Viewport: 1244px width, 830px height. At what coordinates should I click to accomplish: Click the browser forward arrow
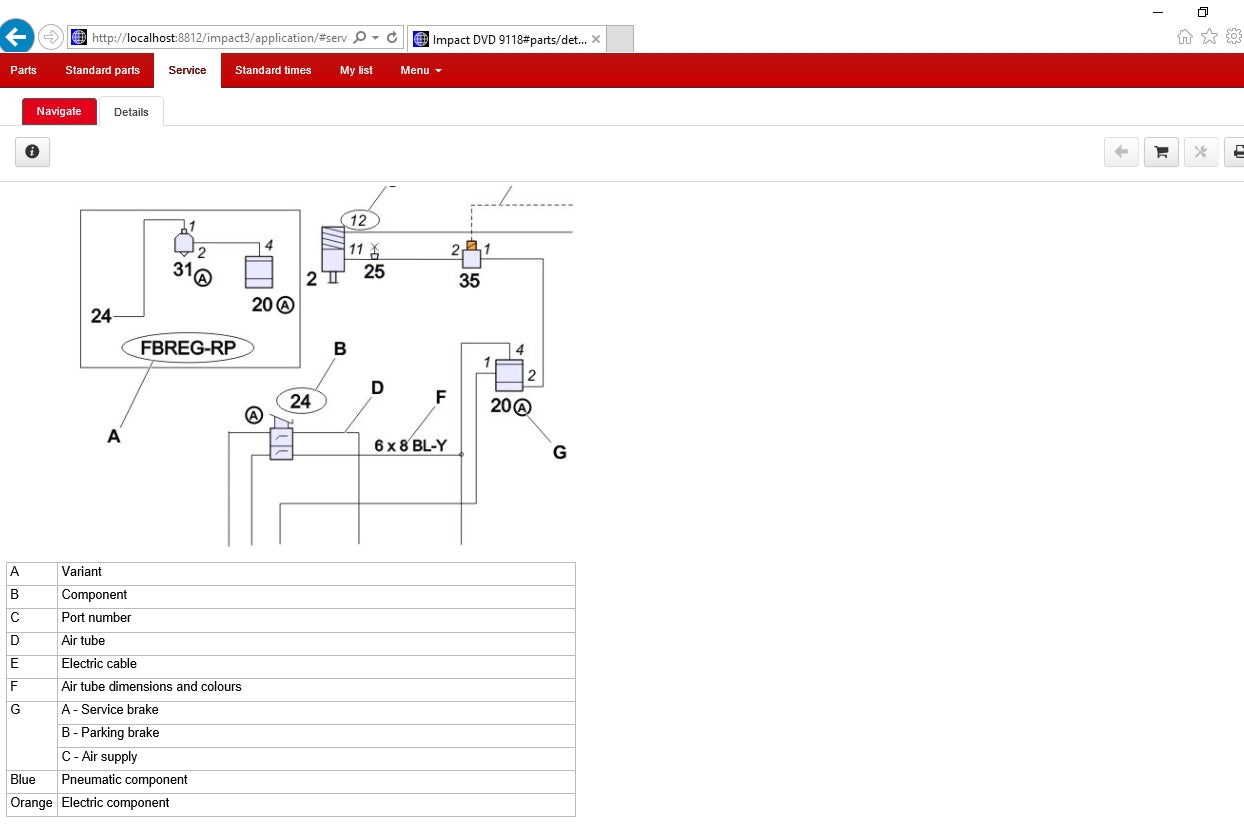tap(51, 38)
